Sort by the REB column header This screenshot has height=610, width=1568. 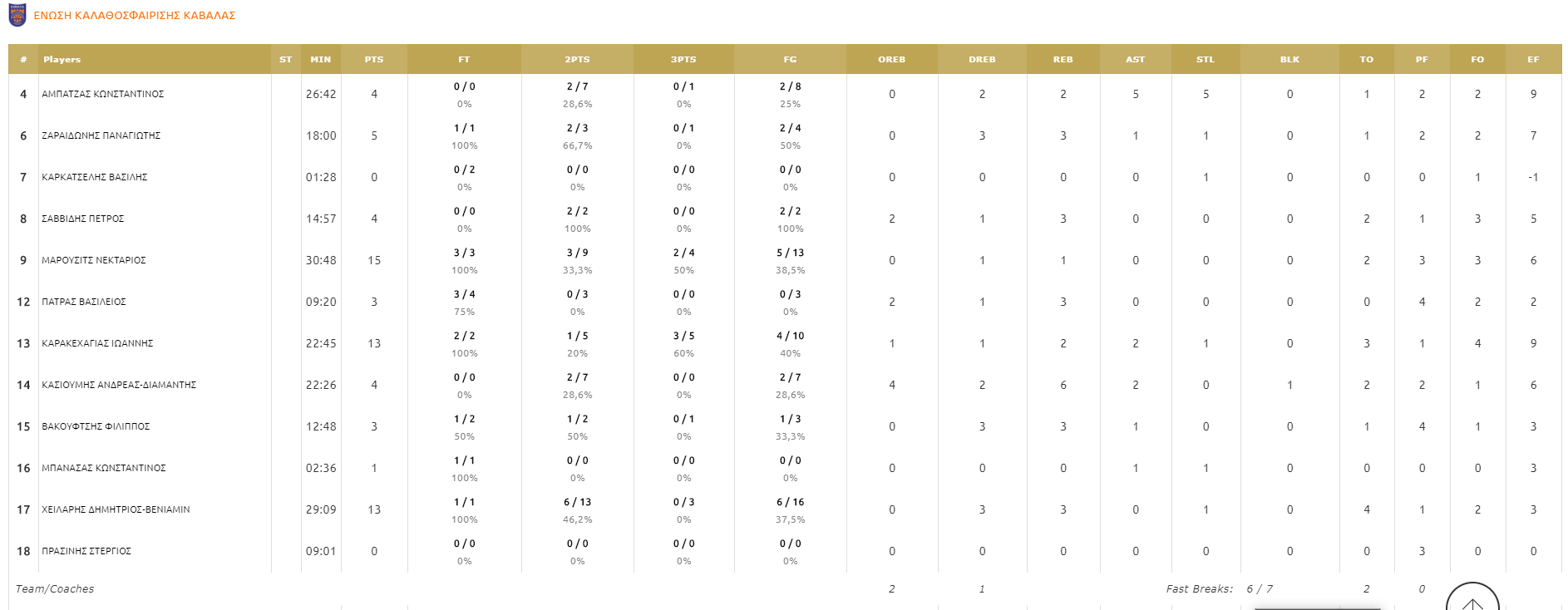[1063, 60]
